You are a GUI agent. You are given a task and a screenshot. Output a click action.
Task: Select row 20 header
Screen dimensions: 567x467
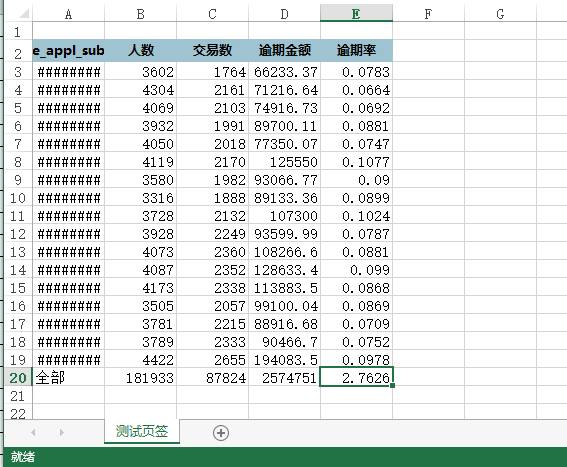pyautogui.click(x=18, y=377)
